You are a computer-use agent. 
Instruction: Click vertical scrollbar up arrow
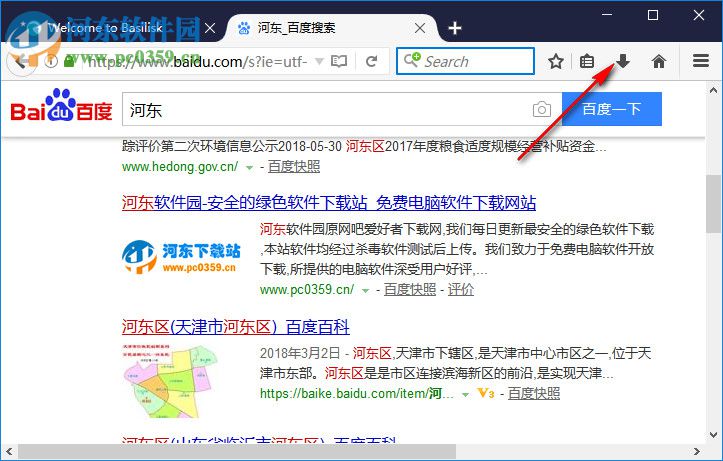tap(713, 90)
